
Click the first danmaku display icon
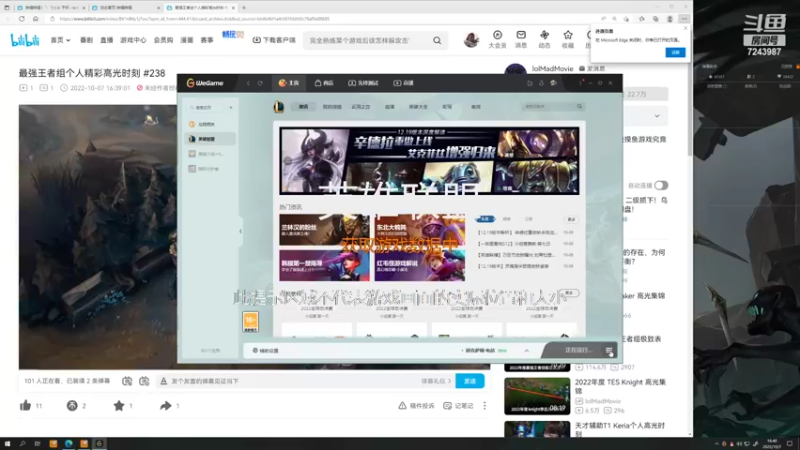tap(127, 381)
